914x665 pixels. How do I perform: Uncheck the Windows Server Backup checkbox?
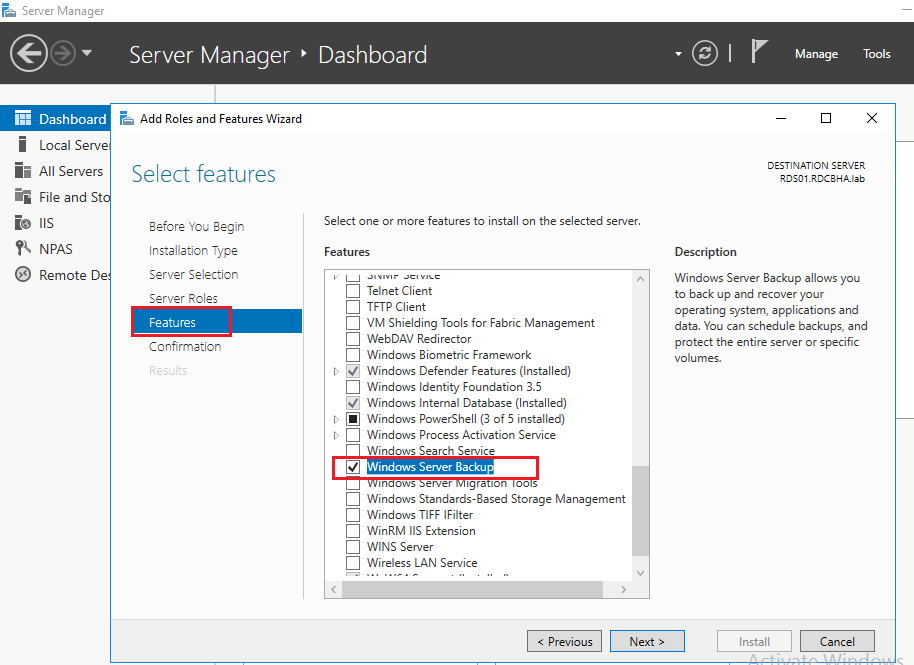(352, 467)
